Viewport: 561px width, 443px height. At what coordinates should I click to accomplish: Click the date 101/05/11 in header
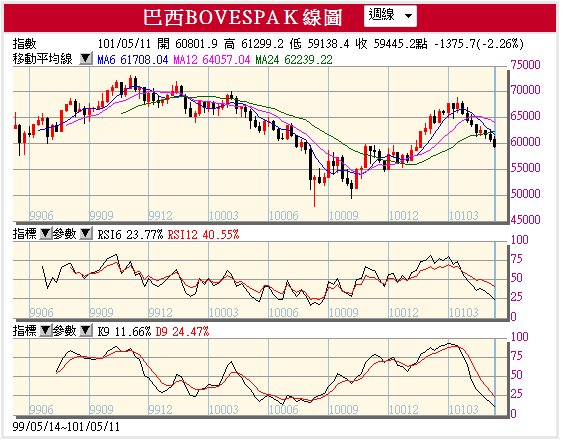pyautogui.click(x=124, y=44)
